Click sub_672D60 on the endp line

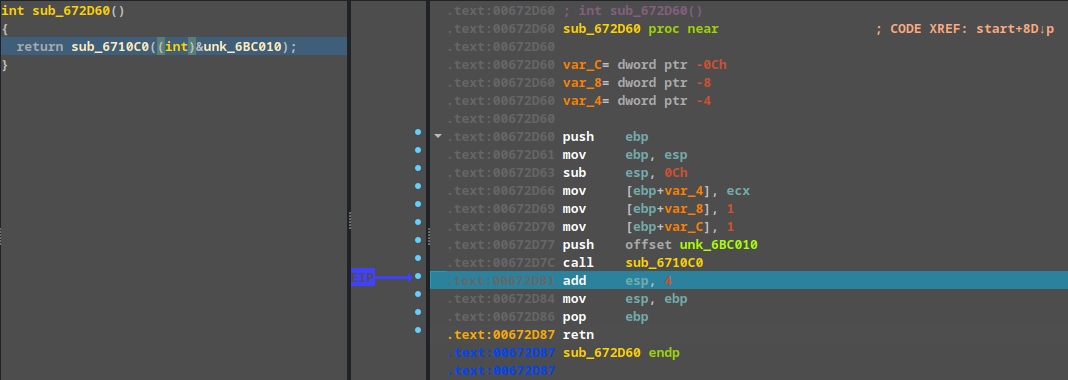click(602, 353)
